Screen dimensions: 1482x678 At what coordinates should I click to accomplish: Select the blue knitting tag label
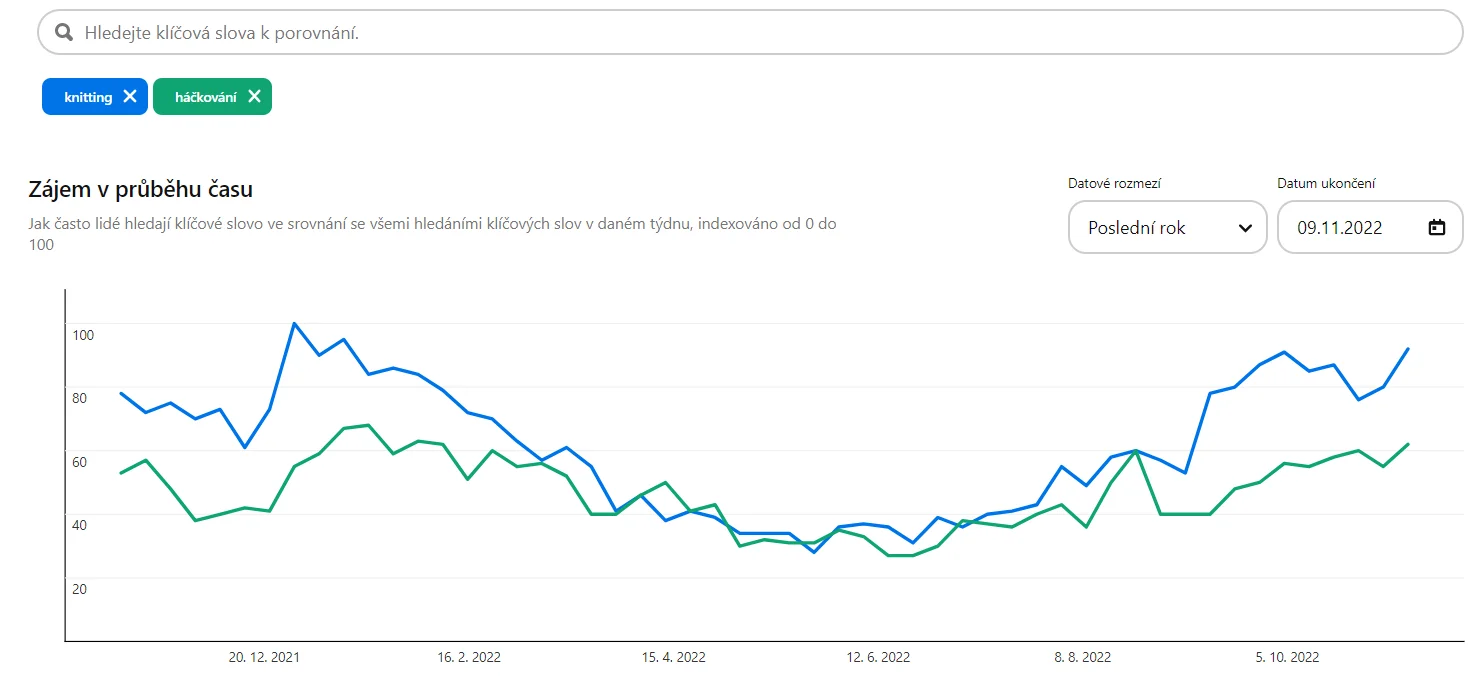[x=88, y=97]
